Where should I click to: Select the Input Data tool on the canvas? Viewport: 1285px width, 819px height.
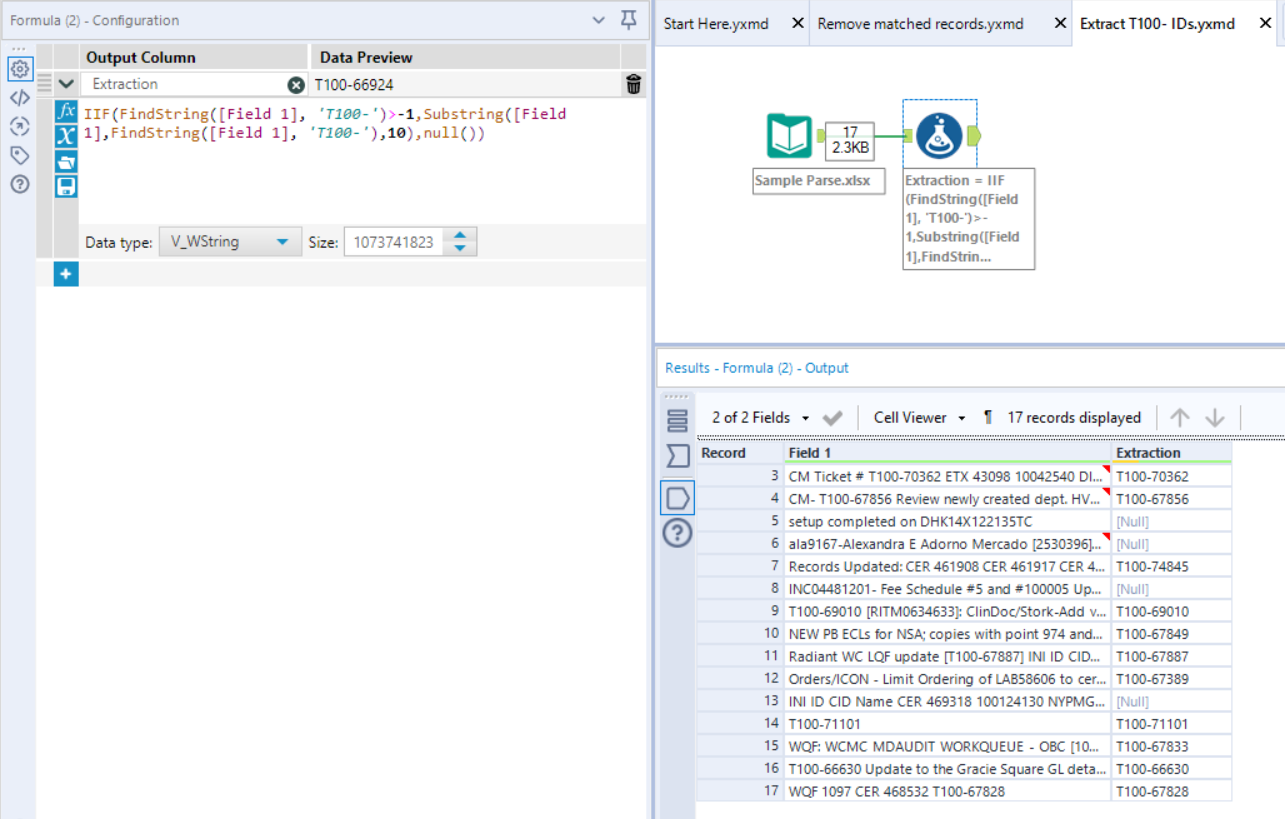click(x=790, y=135)
